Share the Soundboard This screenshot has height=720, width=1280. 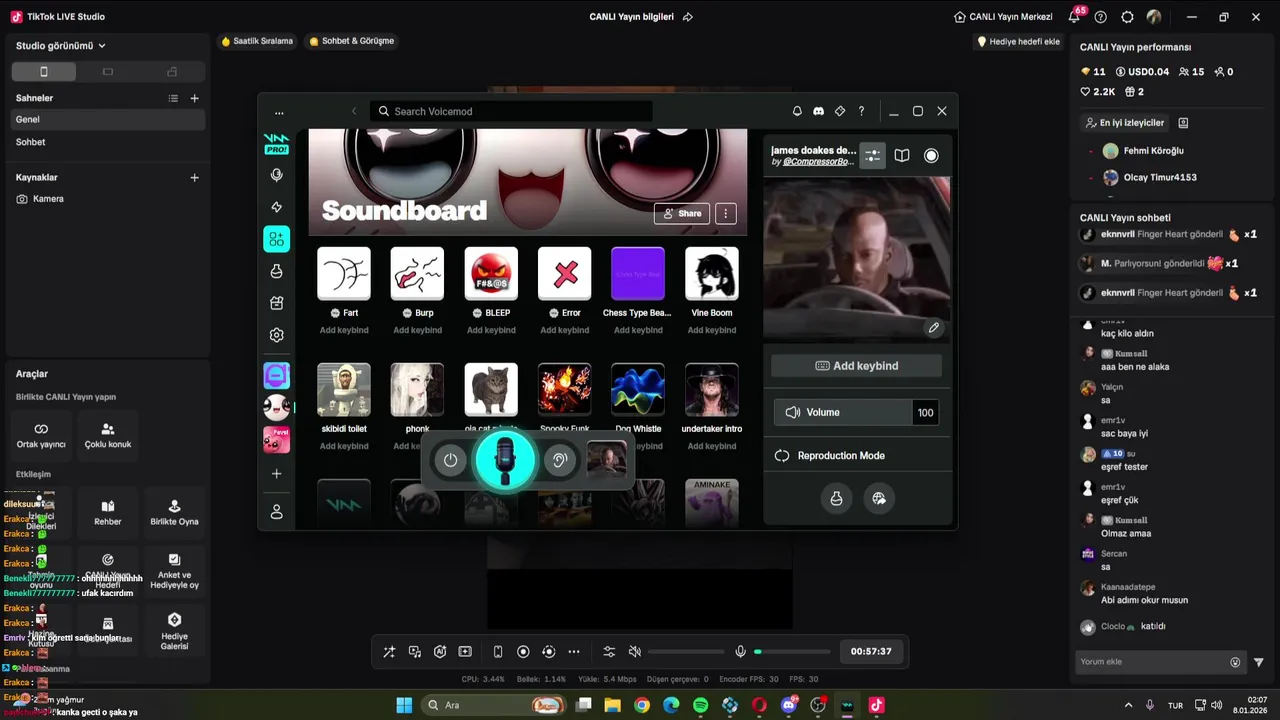pos(681,213)
